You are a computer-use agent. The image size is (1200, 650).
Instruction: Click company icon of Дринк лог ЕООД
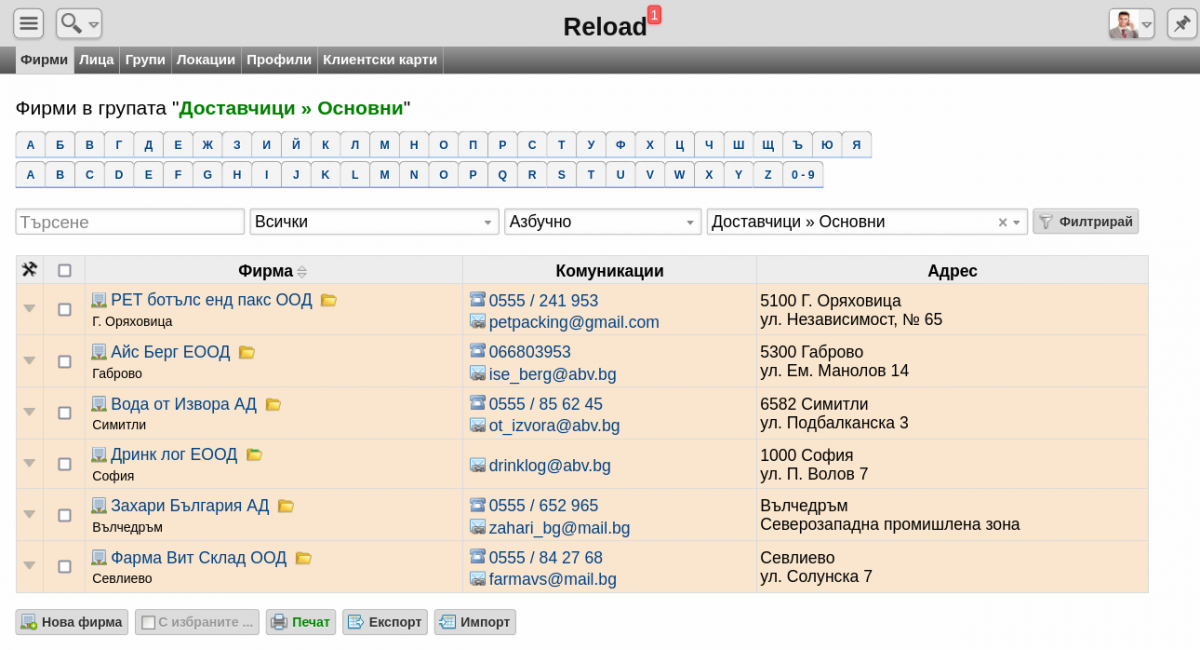(x=99, y=454)
